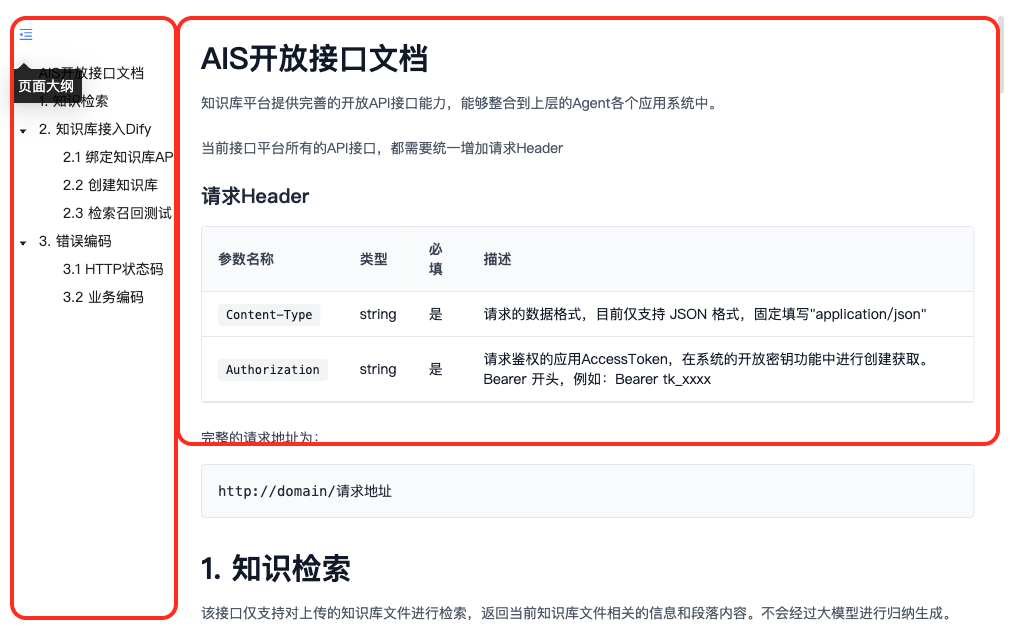The width and height of the screenshot is (1018, 640).
Task: Click the page outline toggle icon
Action: [x=26, y=34]
